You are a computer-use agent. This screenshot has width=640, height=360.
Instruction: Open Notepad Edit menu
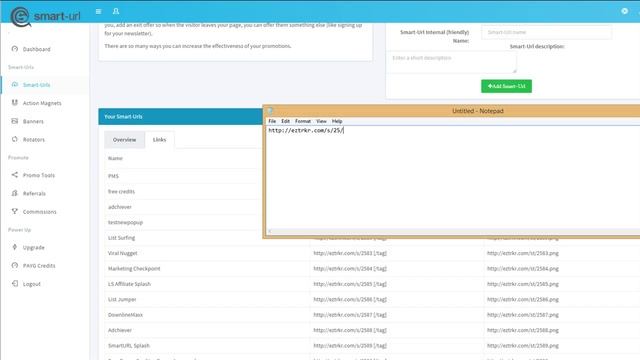285,121
